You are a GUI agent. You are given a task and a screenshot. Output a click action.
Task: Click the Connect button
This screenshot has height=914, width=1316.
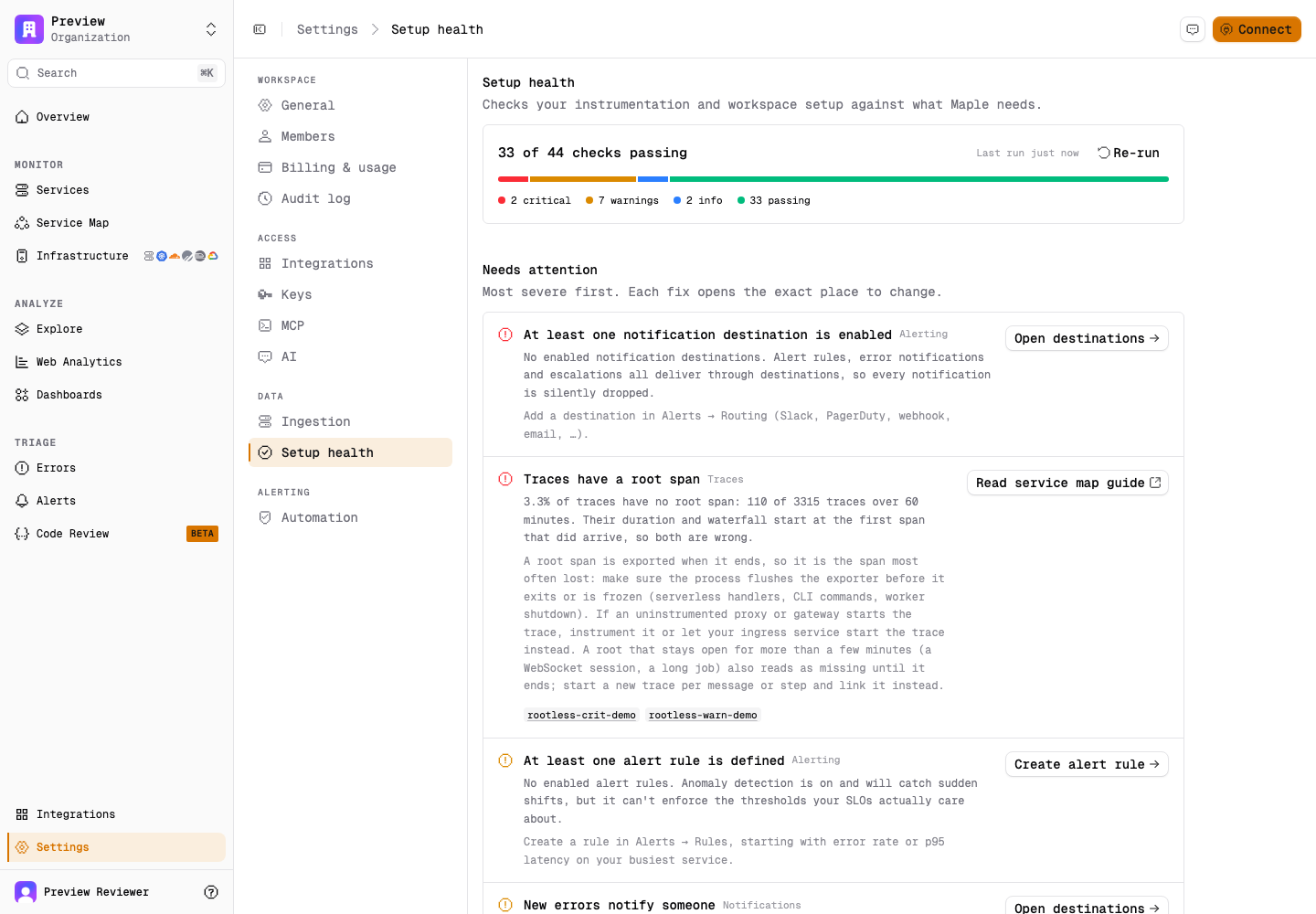click(1257, 29)
